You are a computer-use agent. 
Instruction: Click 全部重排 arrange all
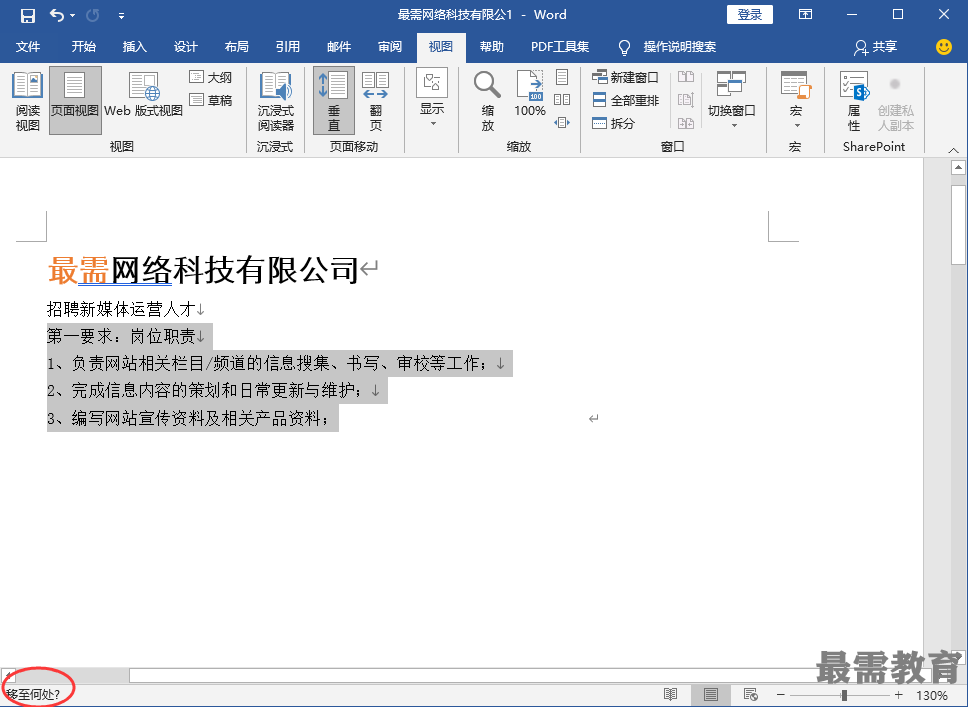point(625,100)
